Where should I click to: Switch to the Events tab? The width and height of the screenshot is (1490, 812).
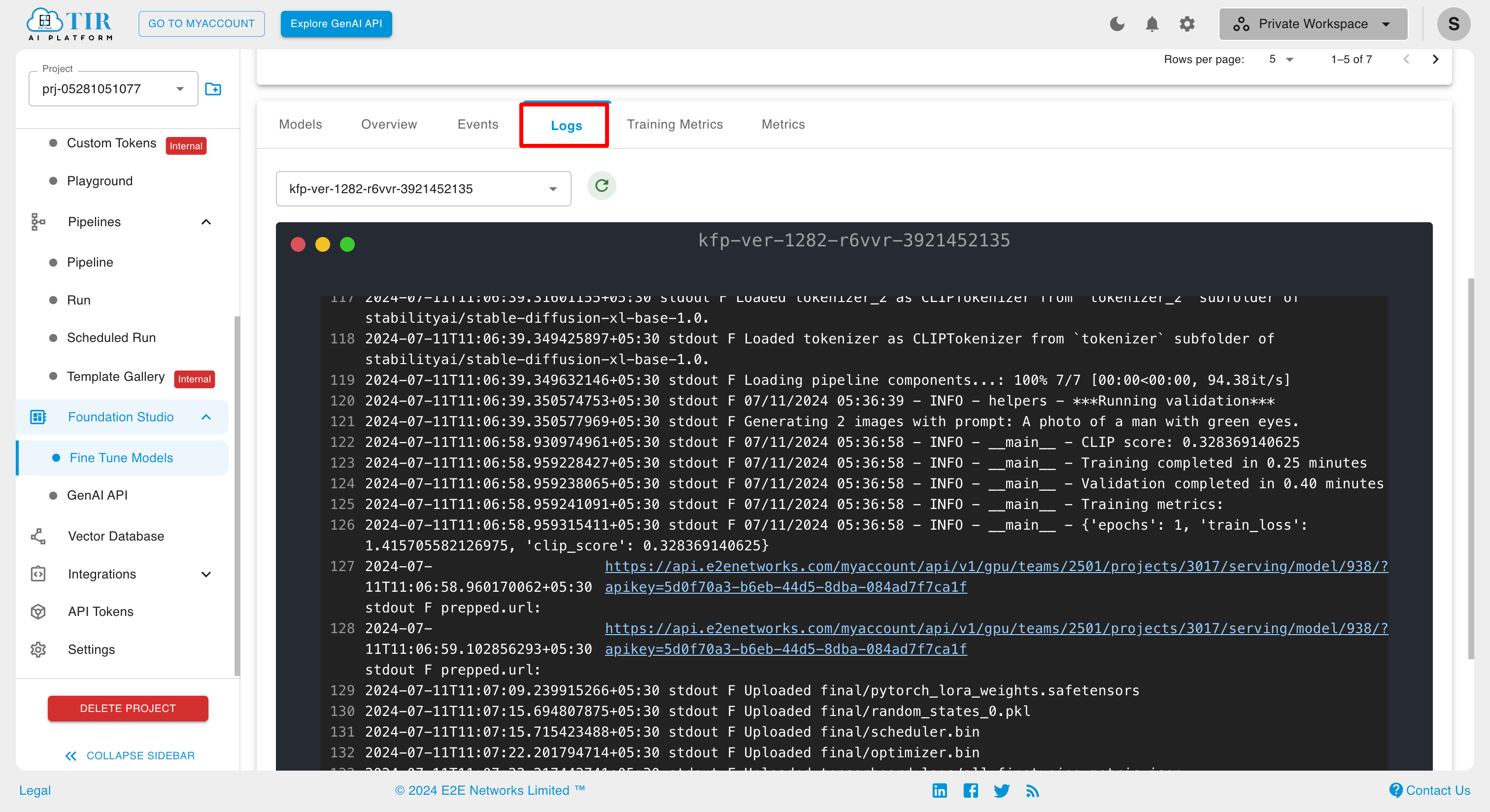click(x=477, y=124)
